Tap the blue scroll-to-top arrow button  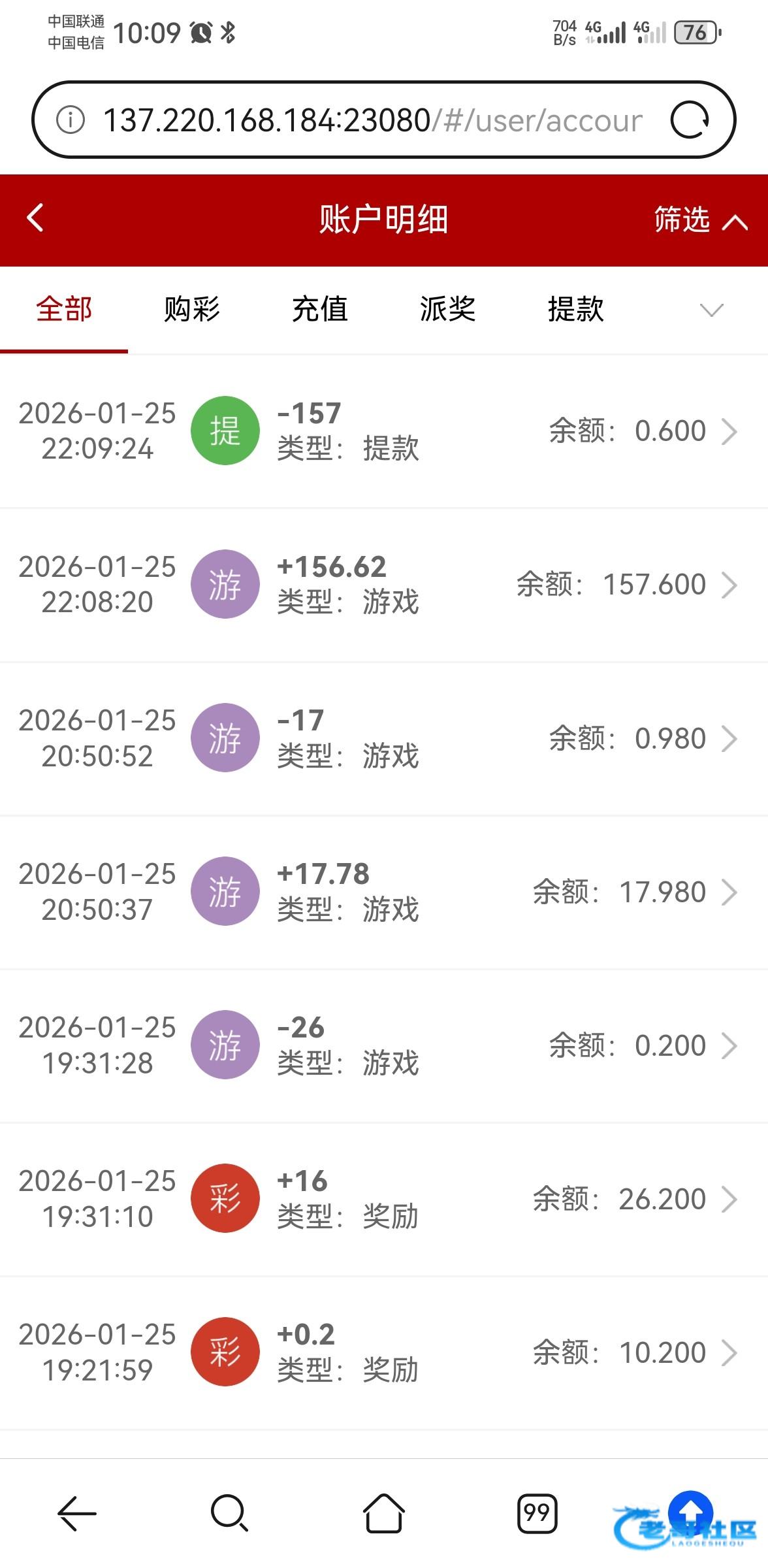[690, 1511]
